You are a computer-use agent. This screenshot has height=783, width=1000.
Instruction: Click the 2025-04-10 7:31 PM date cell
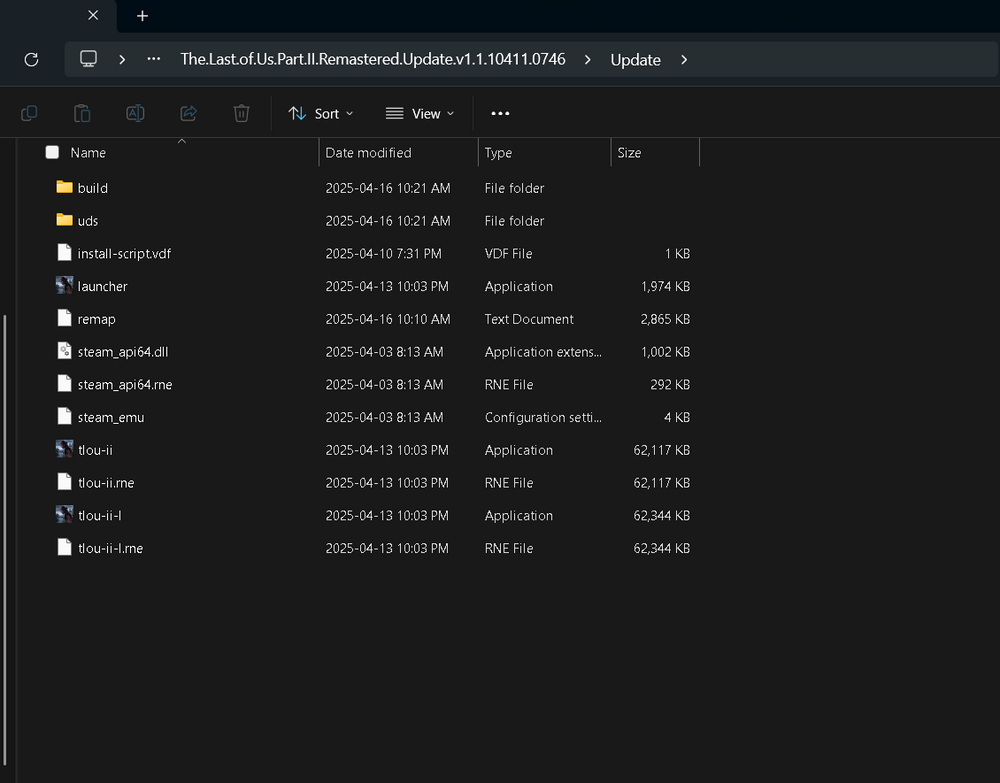pos(383,254)
